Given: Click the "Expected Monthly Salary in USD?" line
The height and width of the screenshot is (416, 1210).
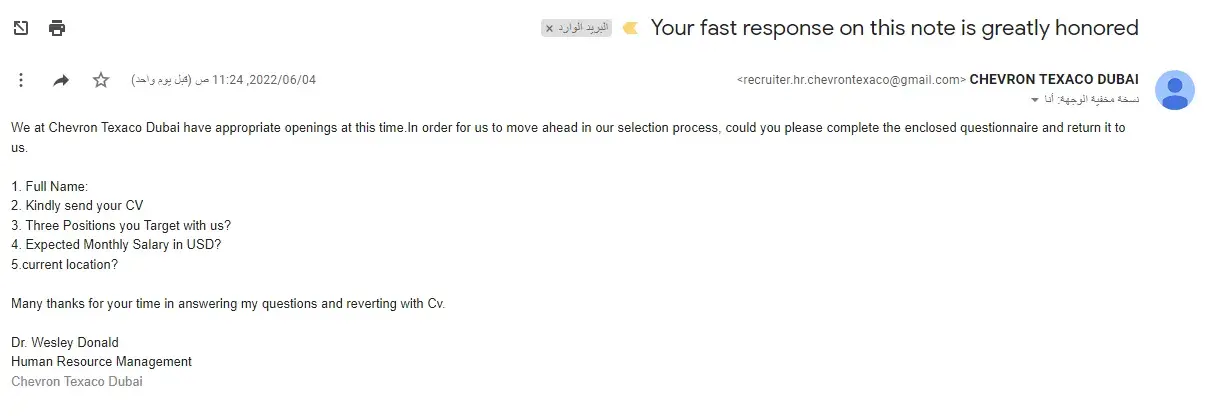Looking at the screenshot, I should coord(116,245).
